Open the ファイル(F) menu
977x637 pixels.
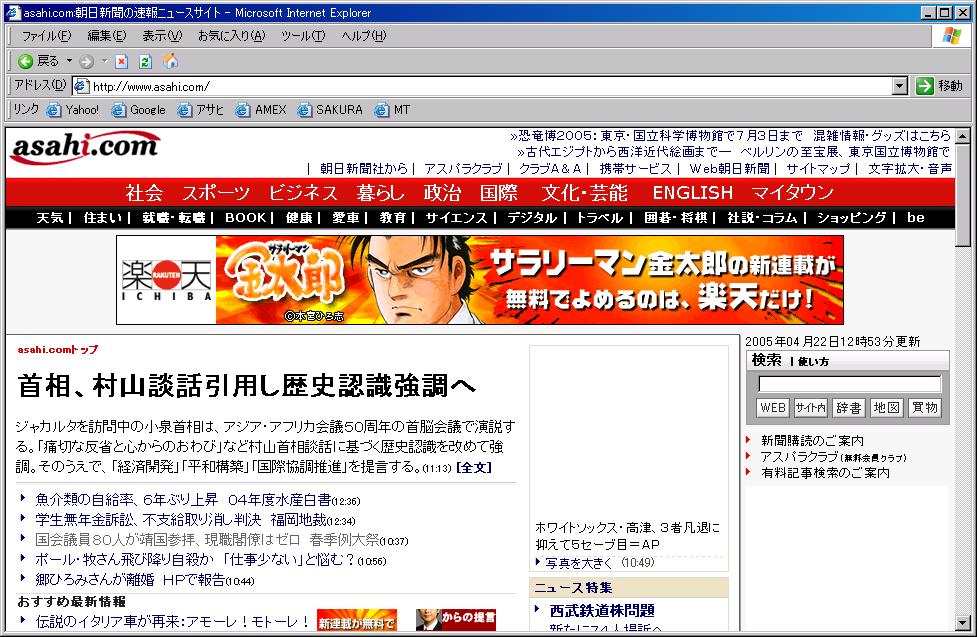[46, 36]
